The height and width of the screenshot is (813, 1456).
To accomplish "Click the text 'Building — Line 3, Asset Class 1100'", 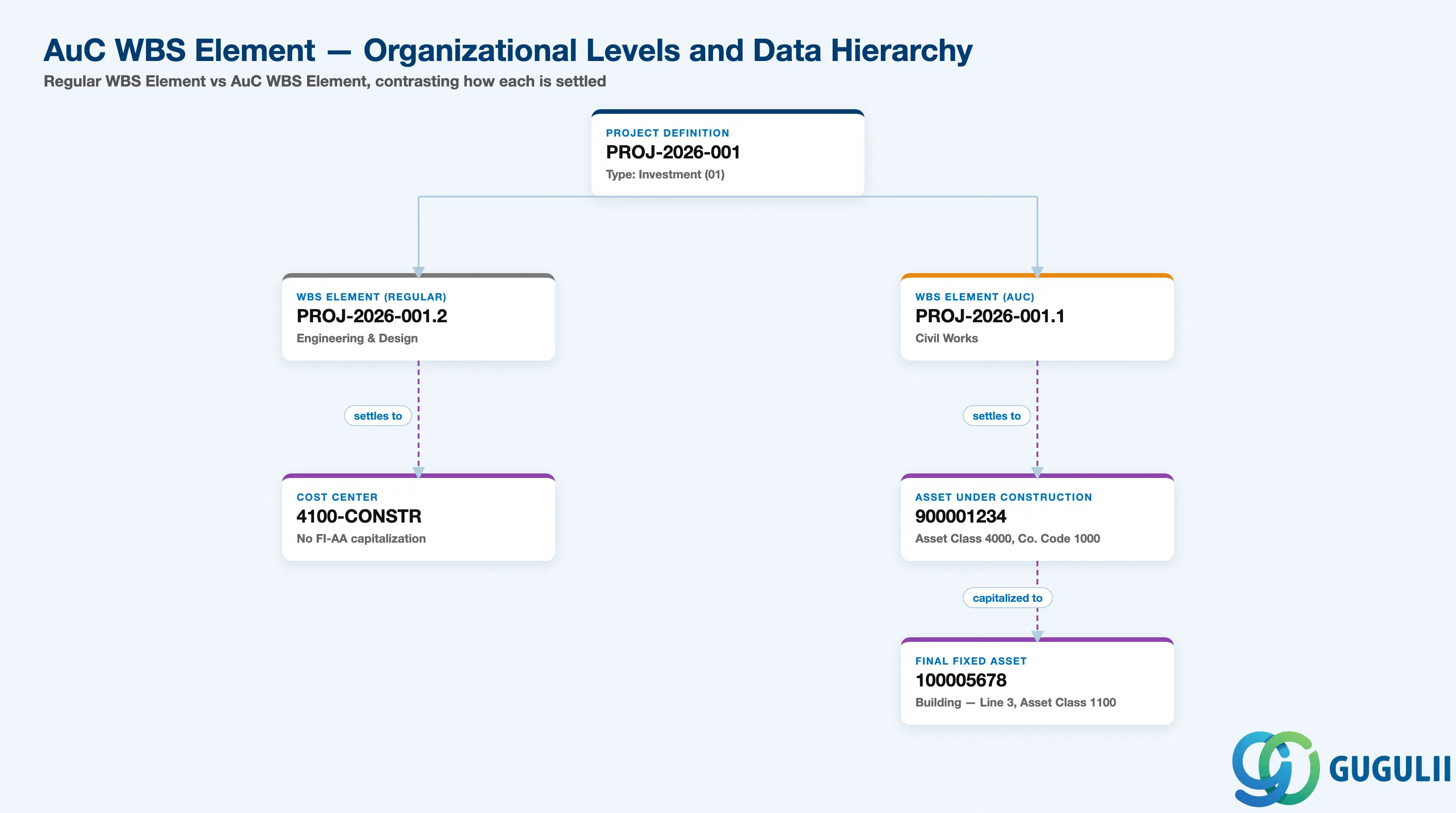I will click(x=1015, y=702).
